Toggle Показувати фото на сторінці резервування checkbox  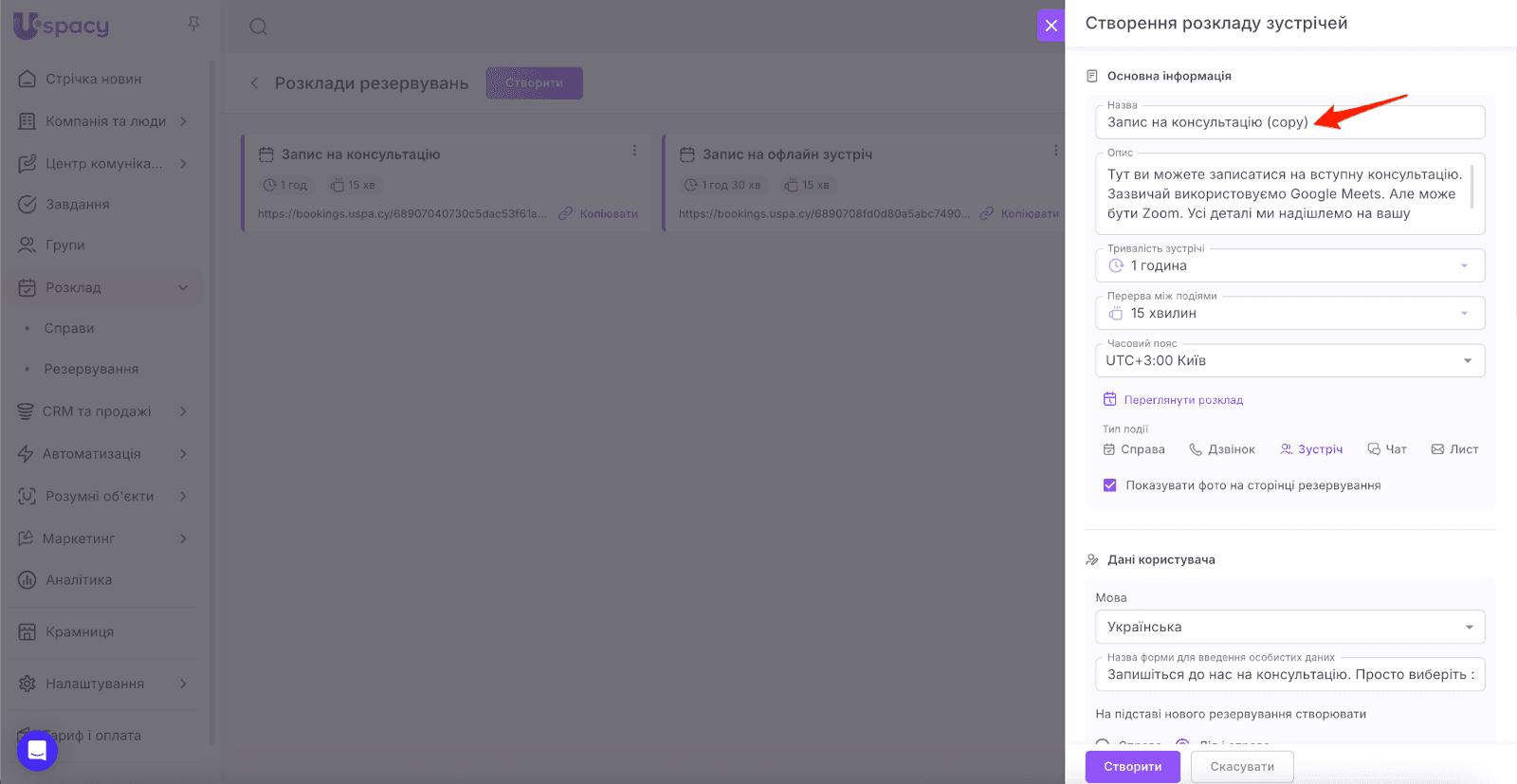point(1109,485)
